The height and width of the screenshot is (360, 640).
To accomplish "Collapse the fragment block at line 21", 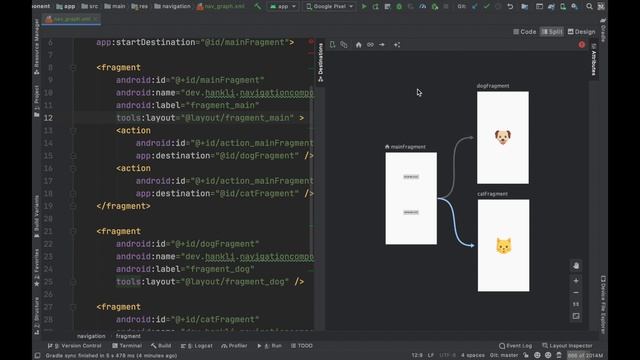I will (73, 231).
